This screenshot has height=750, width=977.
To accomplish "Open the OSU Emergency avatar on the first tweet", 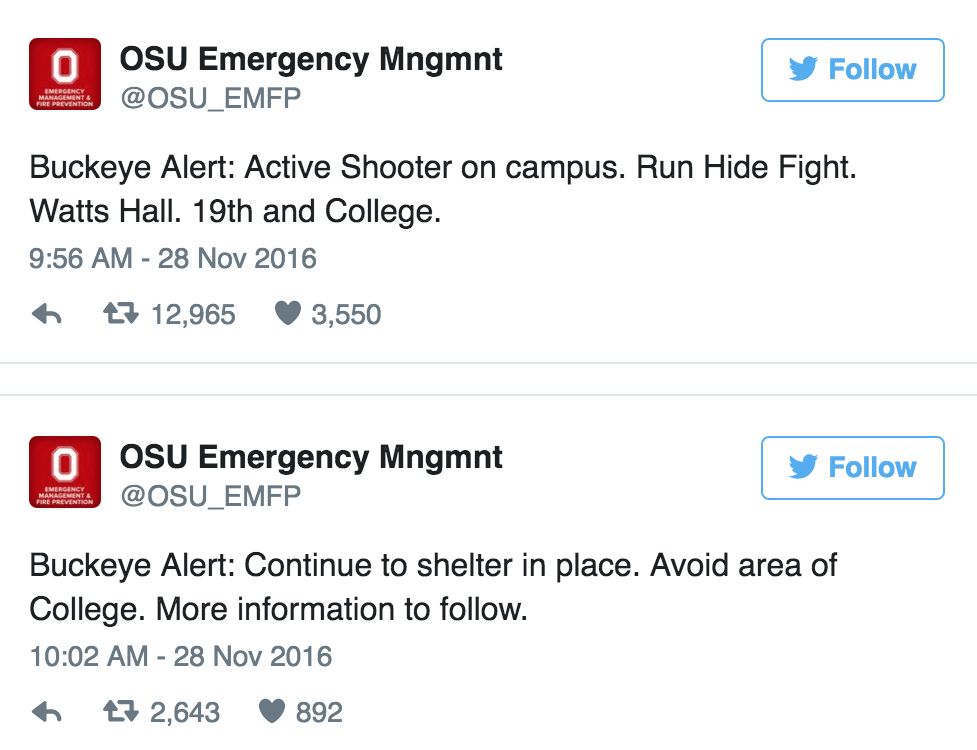I will click(65, 73).
